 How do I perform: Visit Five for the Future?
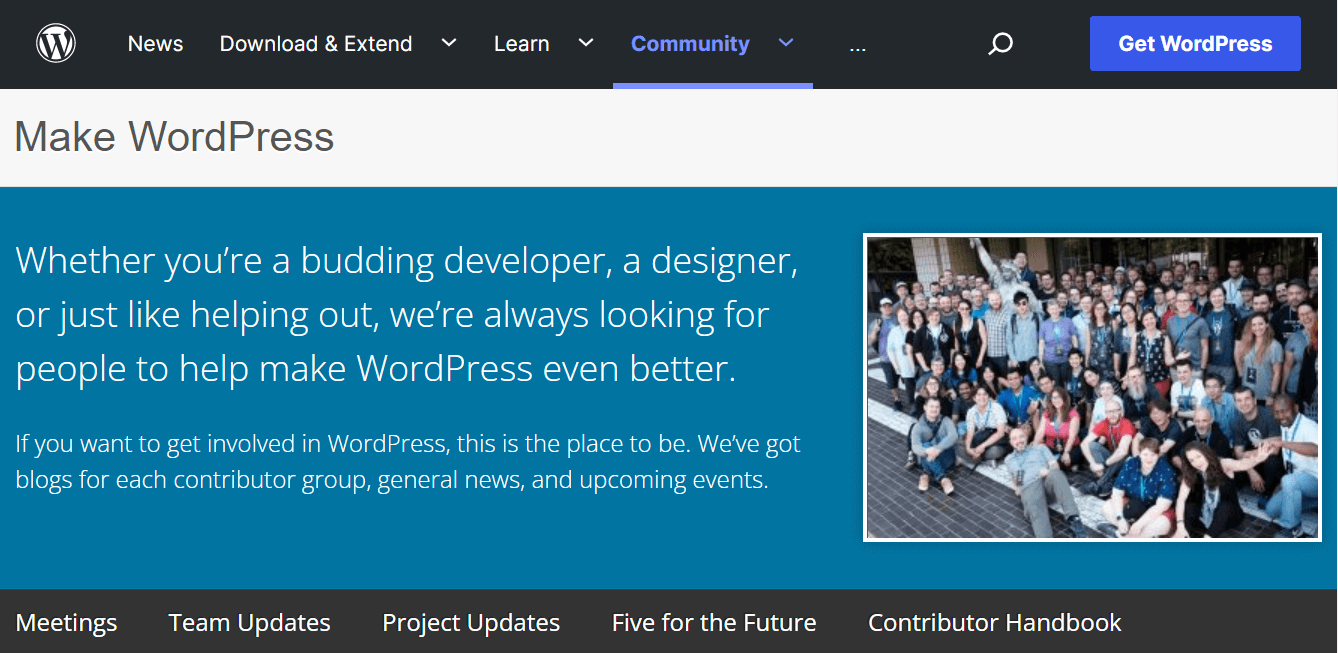pyautogui.click(x=714, y=622)
